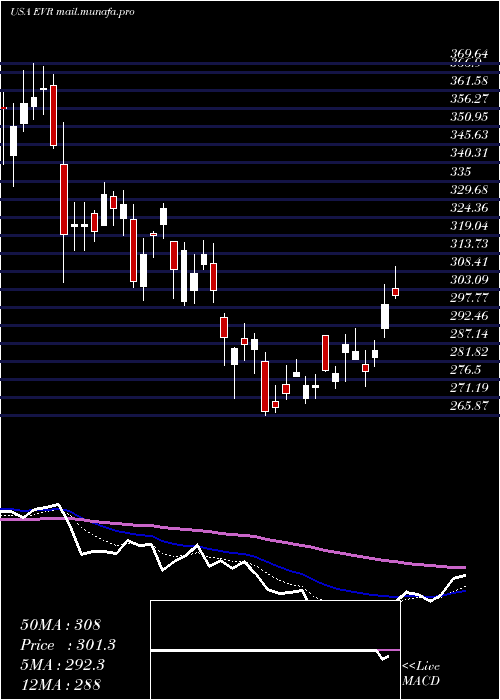This screenshot has height=700, width=500.
Task: Select the 292.46 price axis label
Action: pos(468,316)
